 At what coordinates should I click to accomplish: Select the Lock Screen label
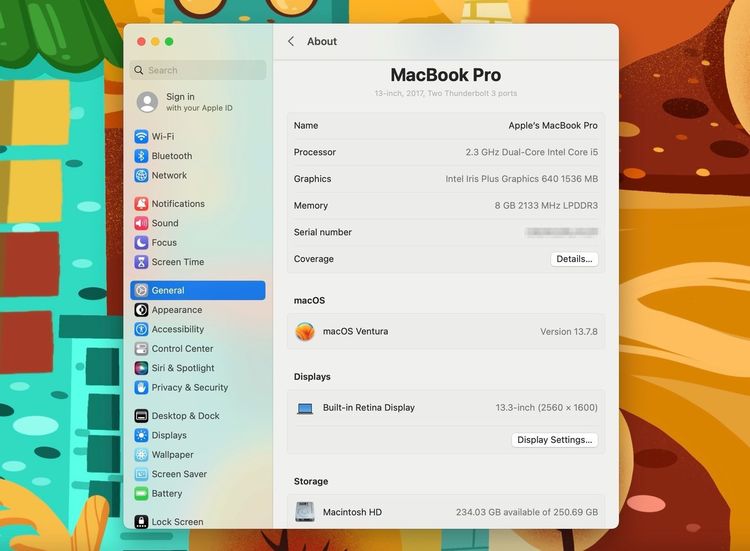pos(177,522)
